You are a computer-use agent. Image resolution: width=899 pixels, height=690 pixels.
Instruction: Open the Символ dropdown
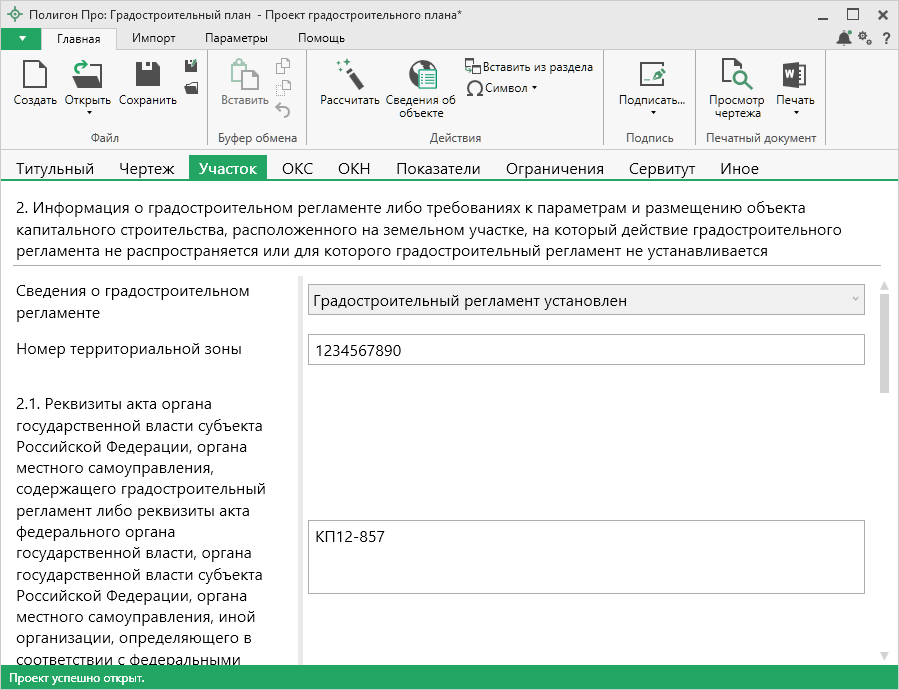[x=502, y=88]
